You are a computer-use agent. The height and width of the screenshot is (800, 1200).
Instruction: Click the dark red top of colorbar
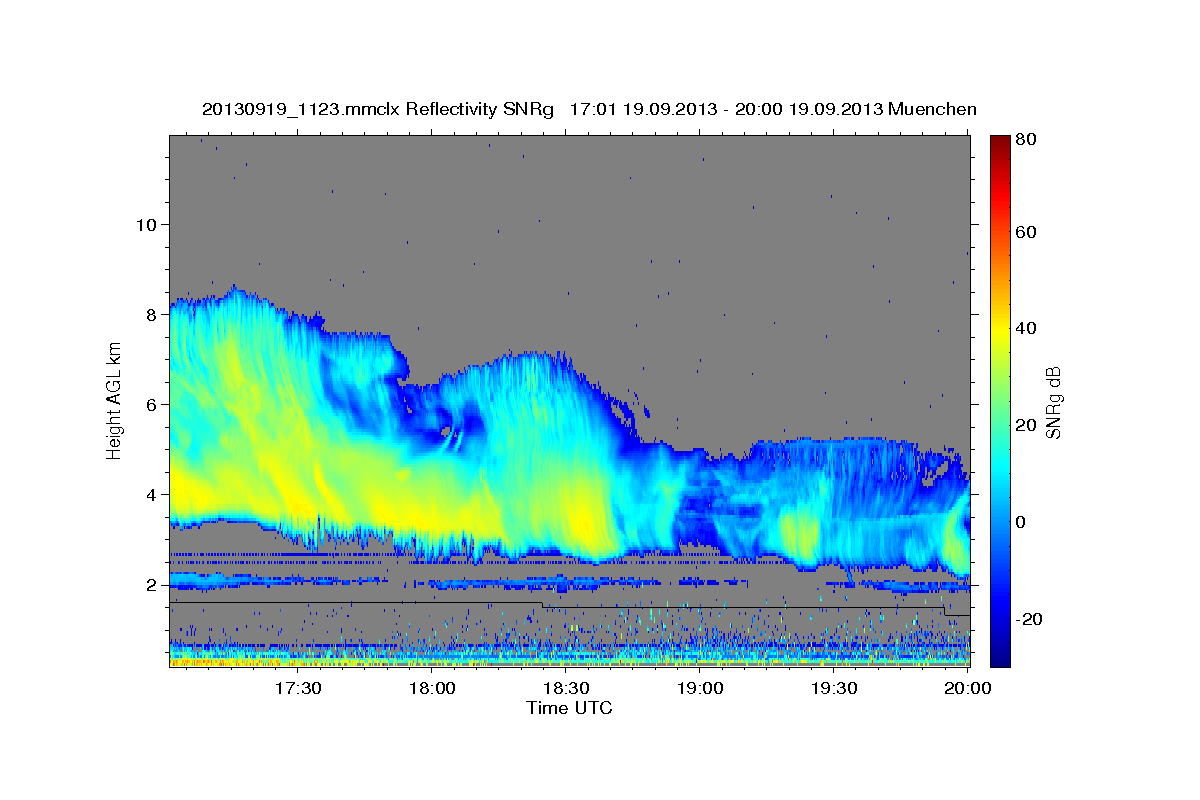coord(1000,143)
